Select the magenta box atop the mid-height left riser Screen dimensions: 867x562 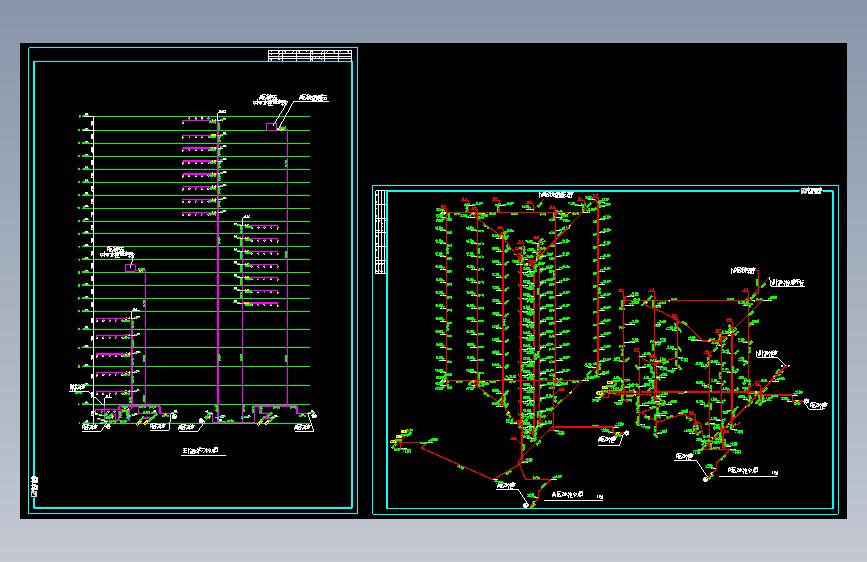130,268
